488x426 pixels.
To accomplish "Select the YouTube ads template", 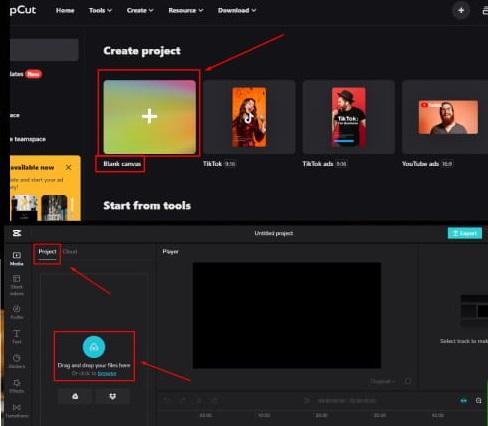I will coord(445,117).
